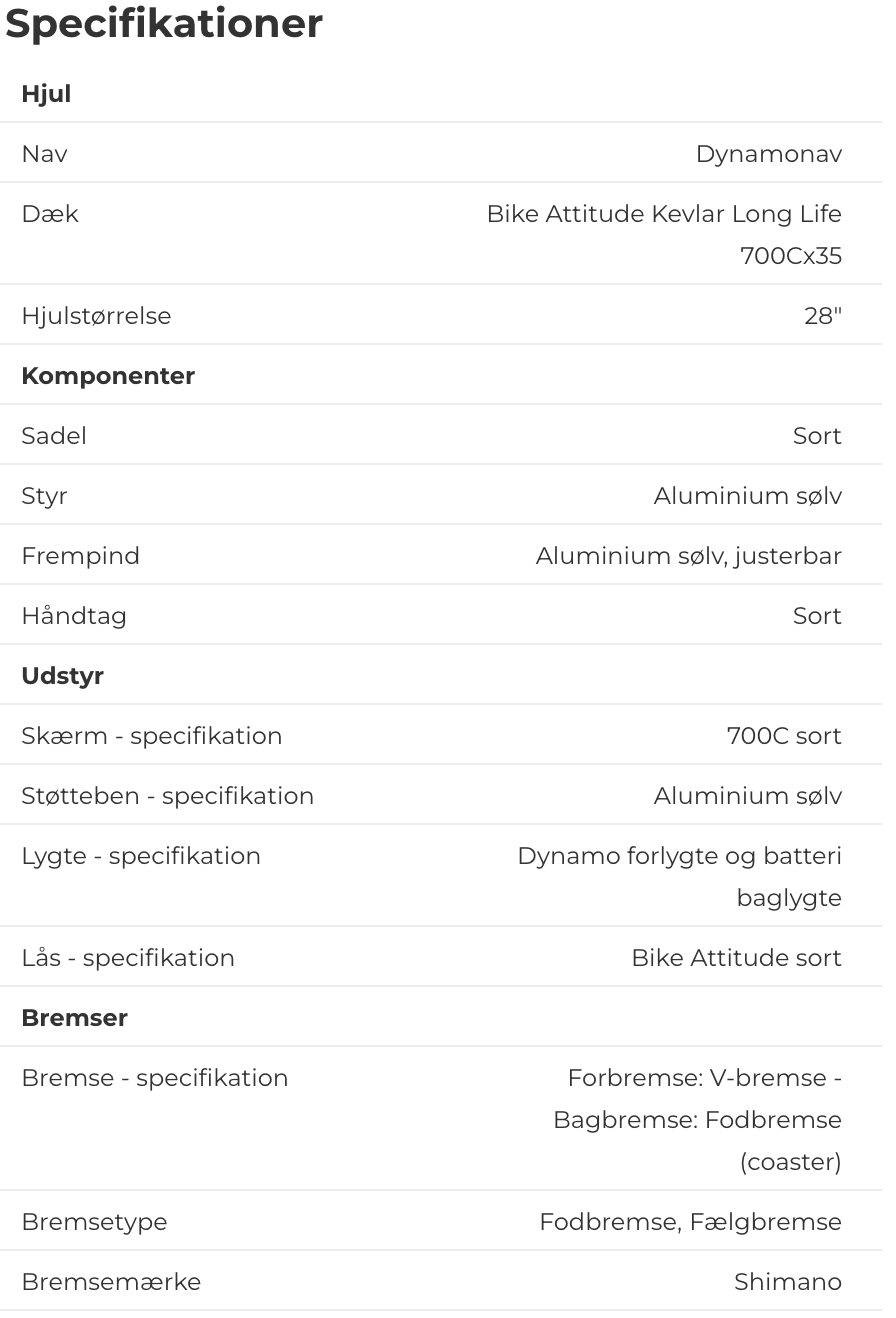Click the Specifikationer heading
Image resolution: width=896 pixels, height=1318 pixels.
[x=164, y=24]
